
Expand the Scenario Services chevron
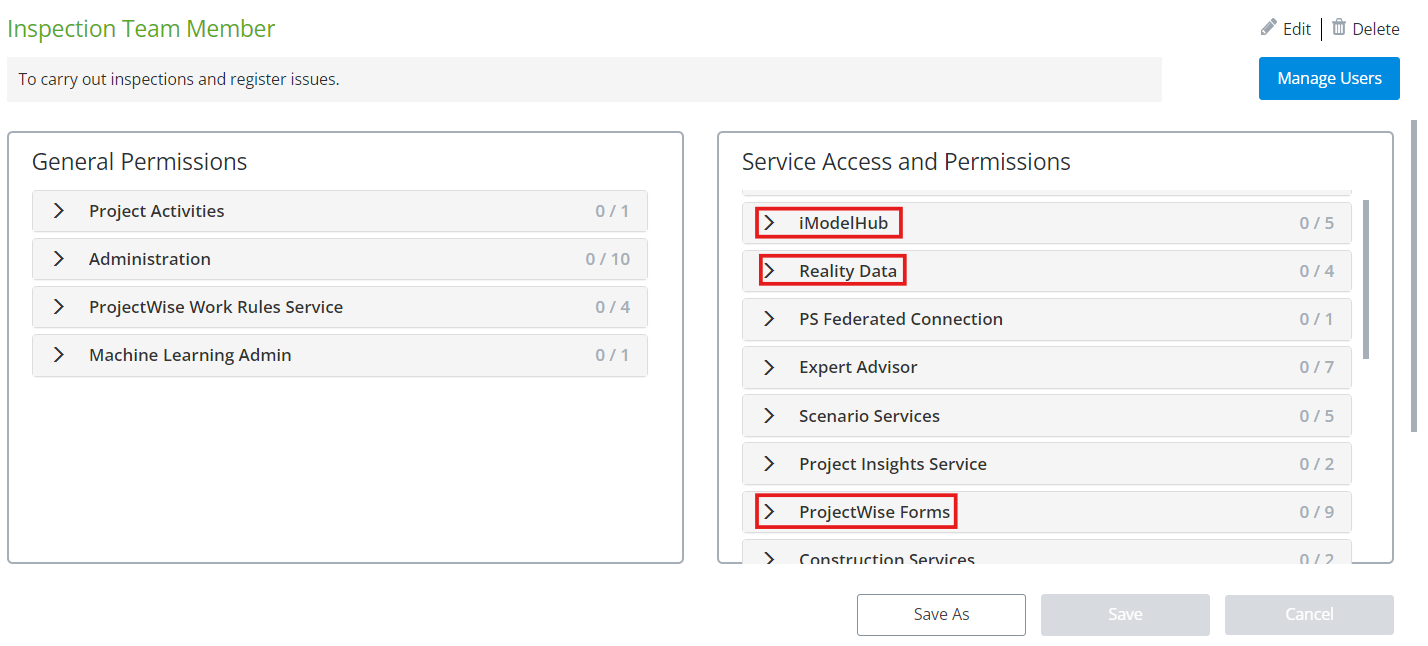coord(769,416)
